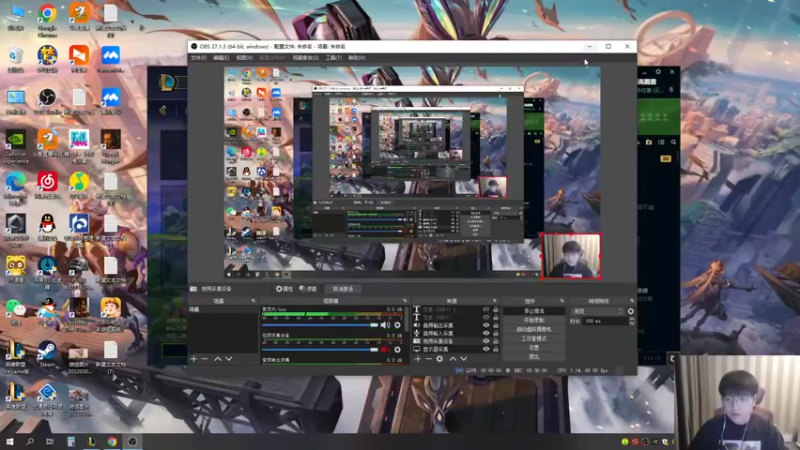
Task: Open the 场景集合(S) menu
Action: [305, 58]
